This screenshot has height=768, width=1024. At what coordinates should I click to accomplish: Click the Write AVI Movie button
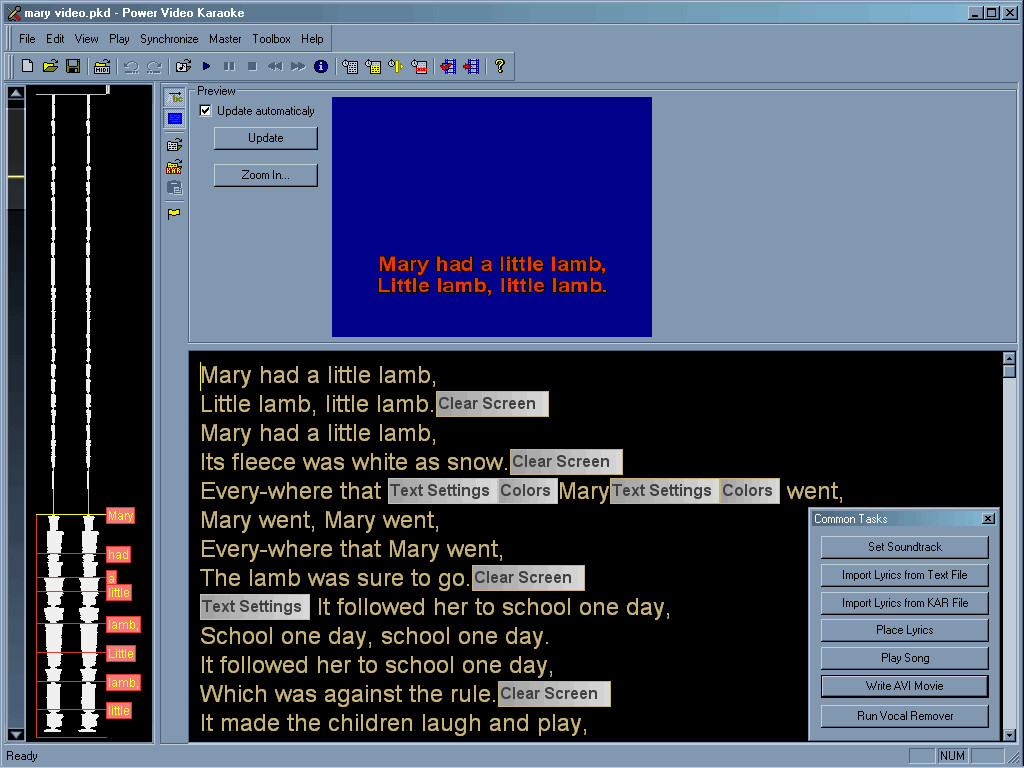tap(904, 686)
